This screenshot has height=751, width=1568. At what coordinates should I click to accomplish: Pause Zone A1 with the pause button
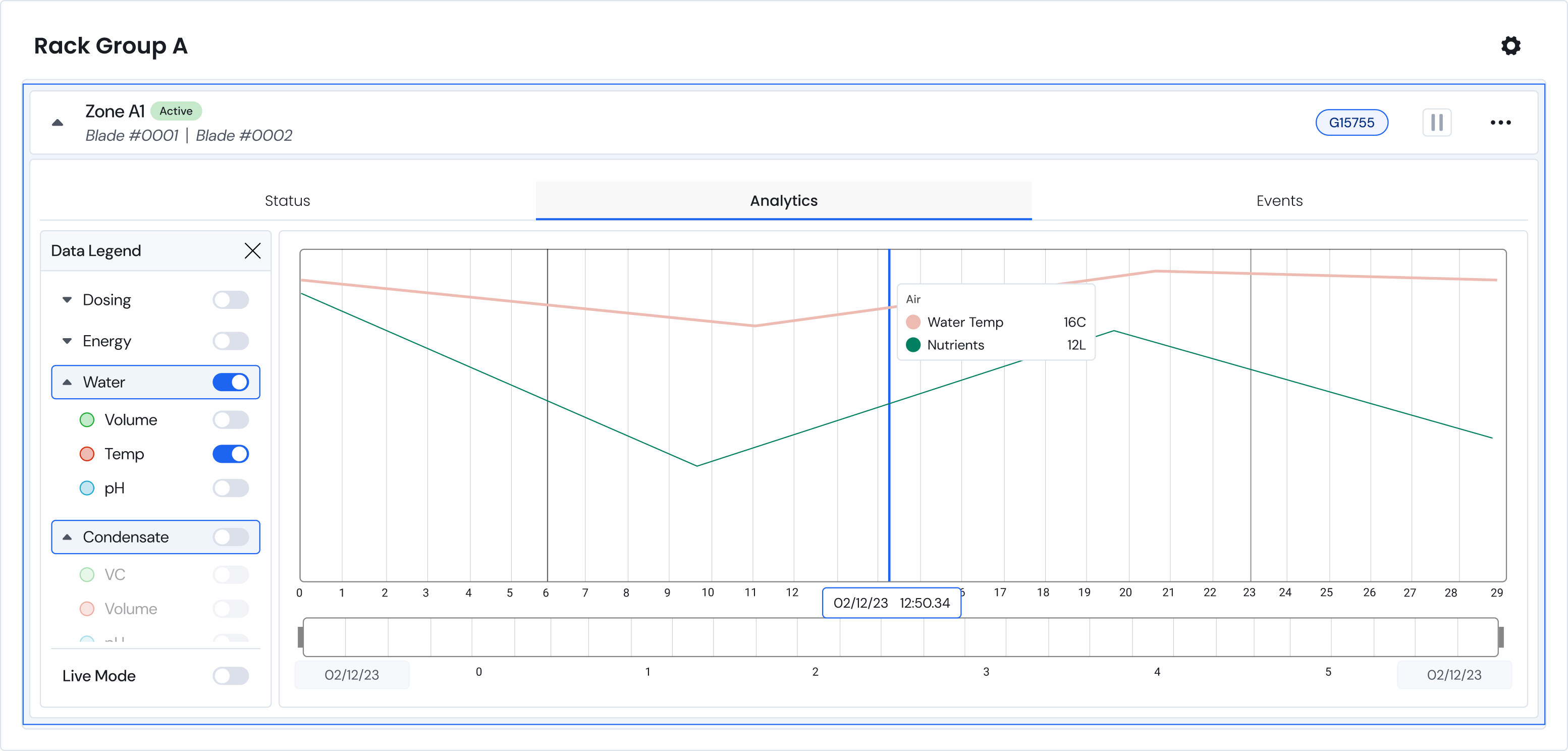(x=1436, y=122)
